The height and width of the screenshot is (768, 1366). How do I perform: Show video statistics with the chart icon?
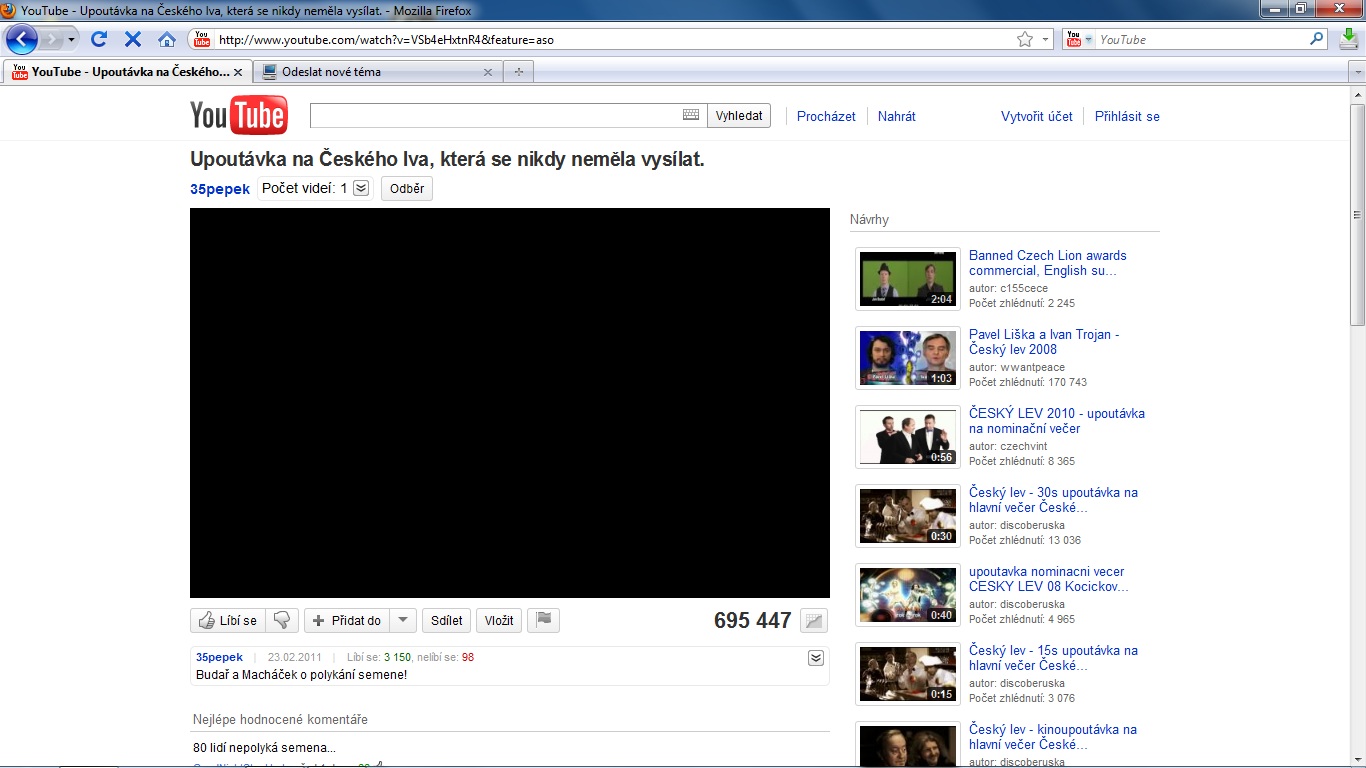815,621
